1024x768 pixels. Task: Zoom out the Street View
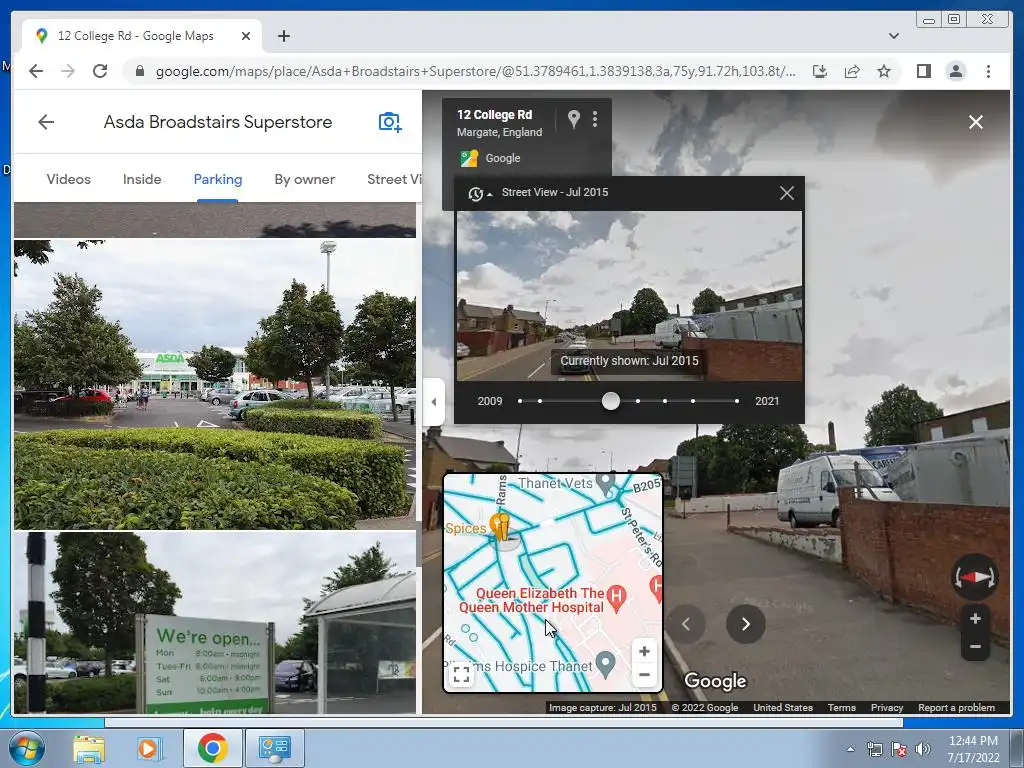pyautogui.click(x=974, y=647)
